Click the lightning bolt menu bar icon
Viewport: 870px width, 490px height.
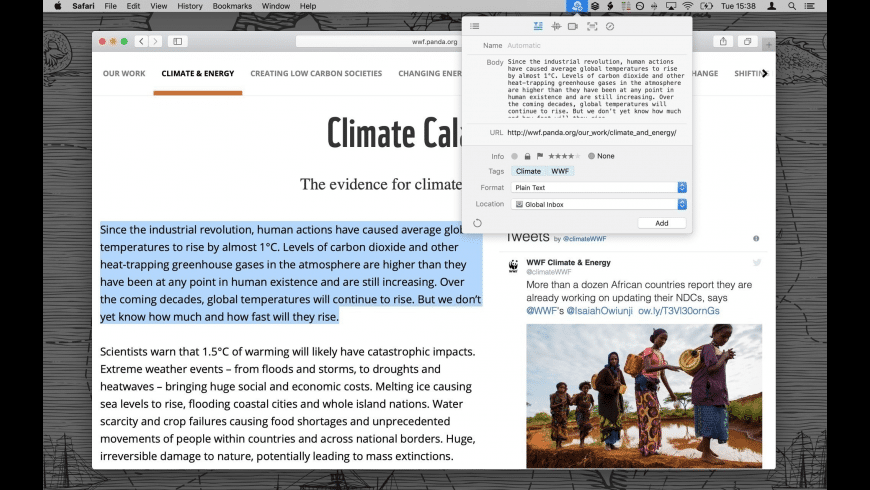tap(610, 6)
